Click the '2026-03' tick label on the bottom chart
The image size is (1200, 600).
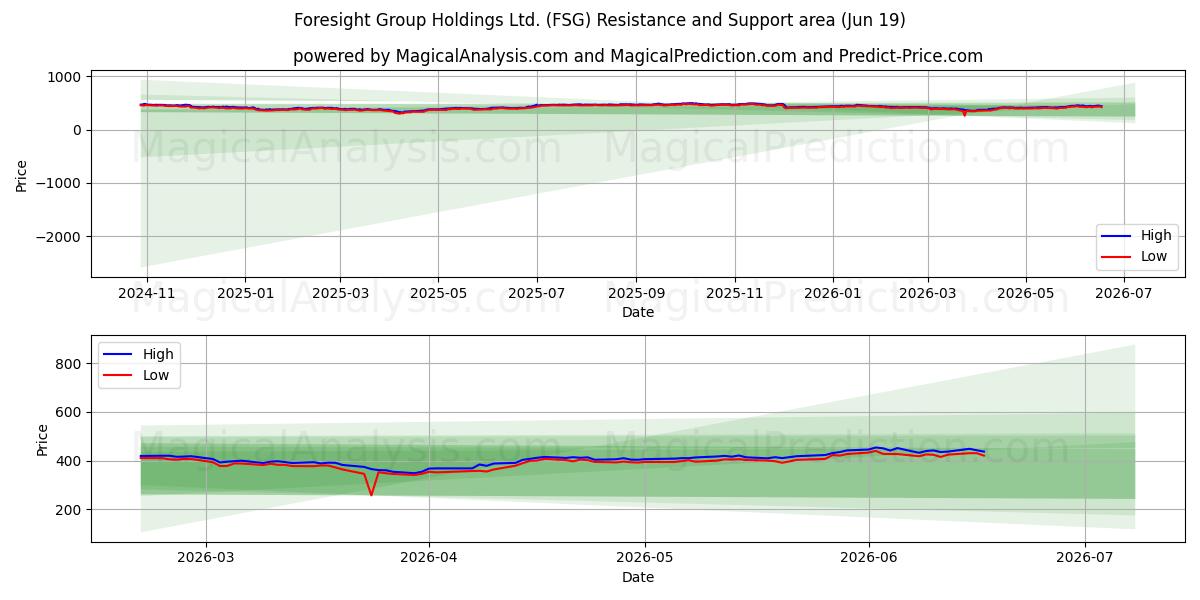[206, 559]
